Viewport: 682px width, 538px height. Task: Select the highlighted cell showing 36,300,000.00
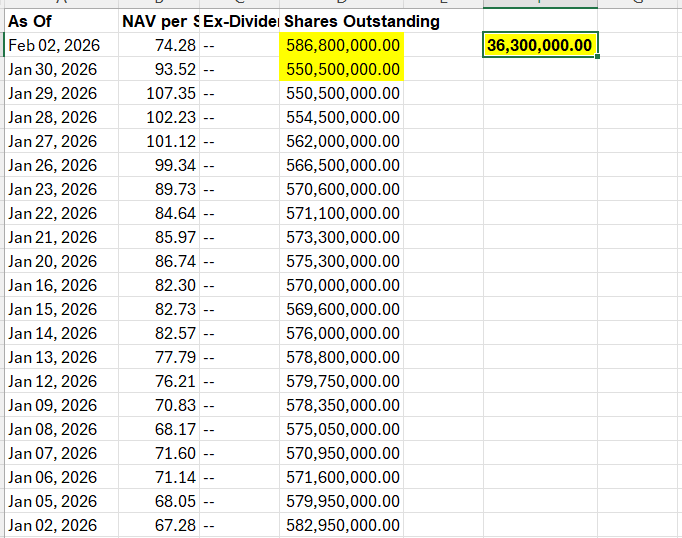[540, 45]
